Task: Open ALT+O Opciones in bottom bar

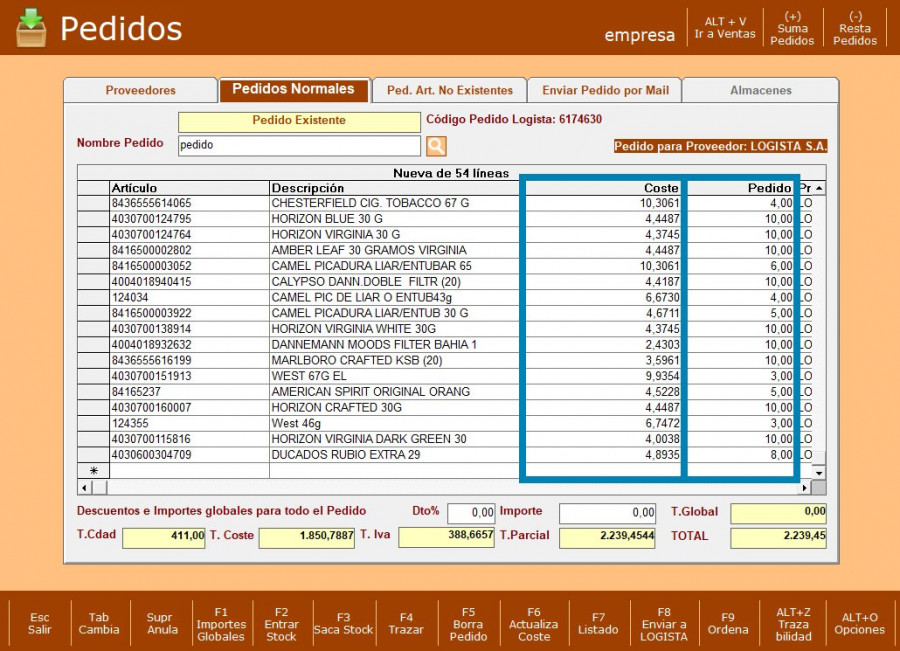Action: [x=860, y=623]
